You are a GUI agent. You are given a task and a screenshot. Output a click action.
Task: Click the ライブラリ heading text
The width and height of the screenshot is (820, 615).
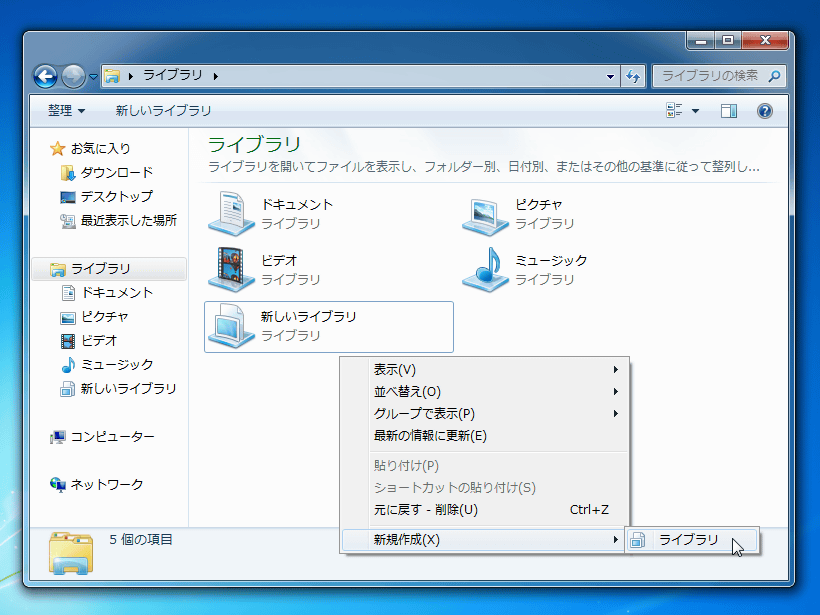(254, 144)
